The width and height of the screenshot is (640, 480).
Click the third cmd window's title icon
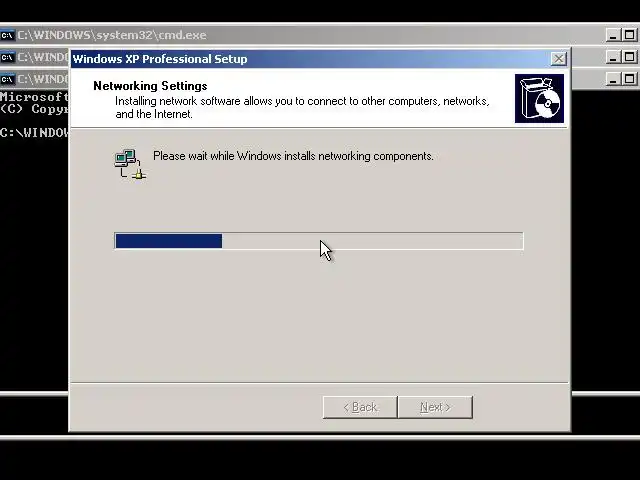point(7,79)
